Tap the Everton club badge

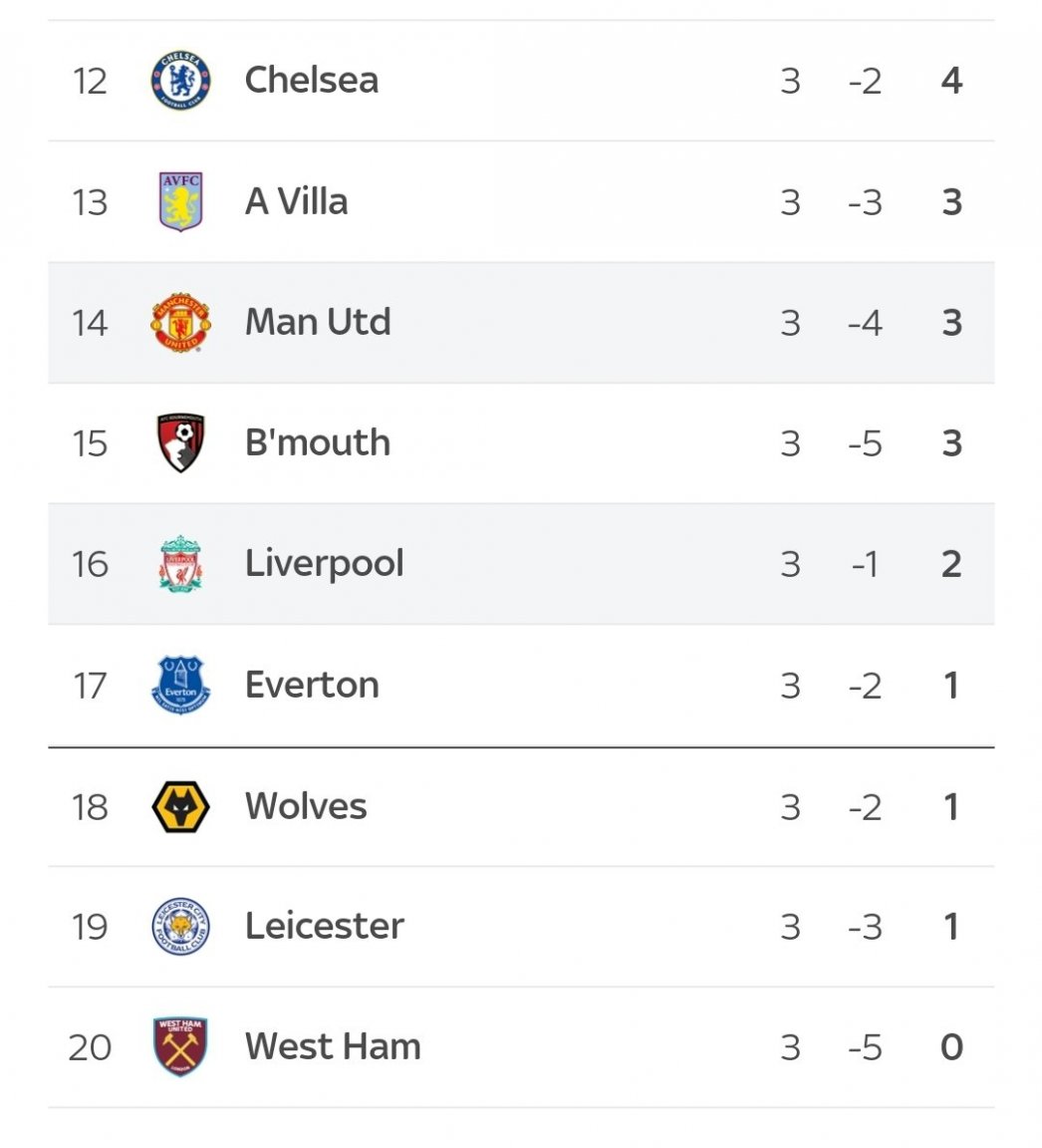[x=180, y=686]
